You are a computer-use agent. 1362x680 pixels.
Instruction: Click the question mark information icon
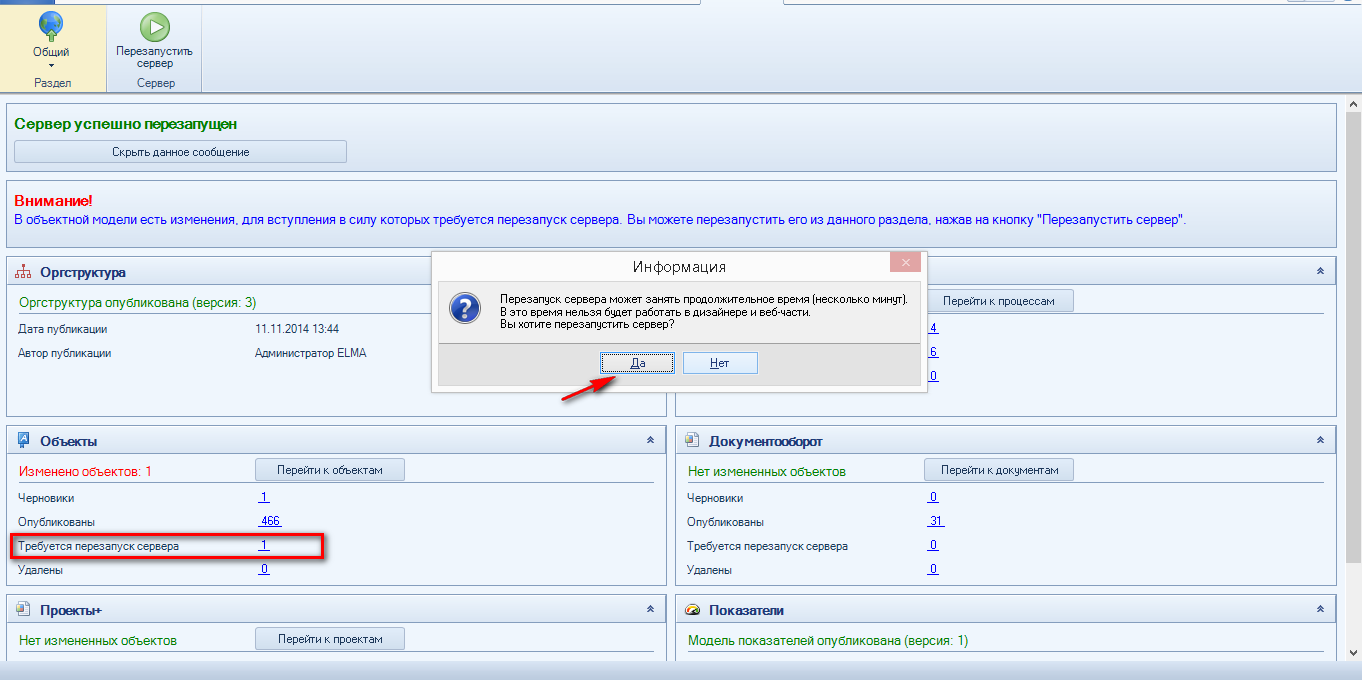coord(465,308)
